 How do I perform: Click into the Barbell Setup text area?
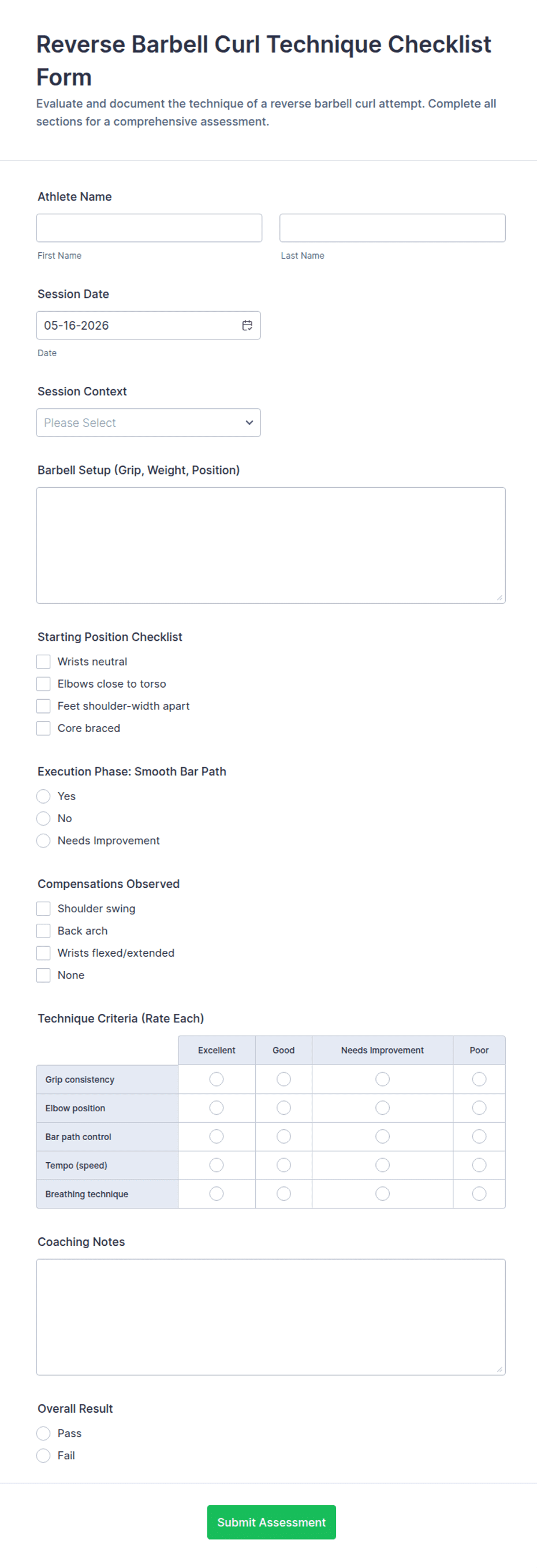coord(271,546)
